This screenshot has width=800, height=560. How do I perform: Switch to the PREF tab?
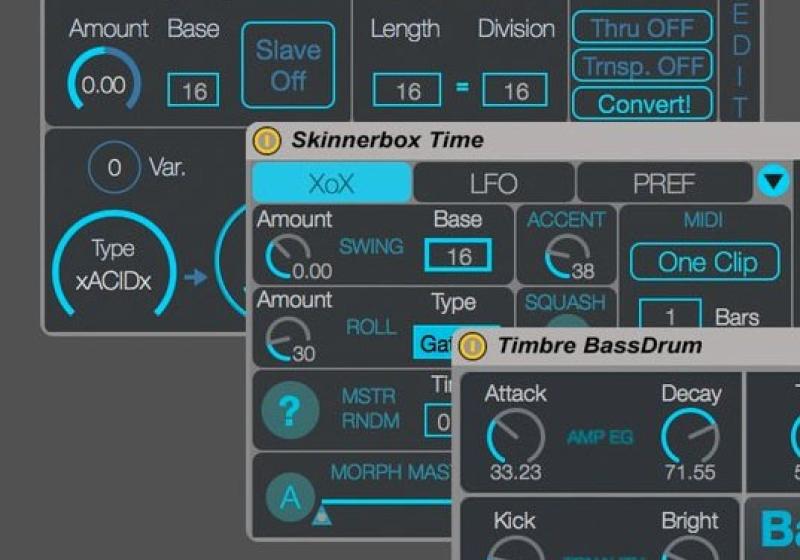coord(664,184)
